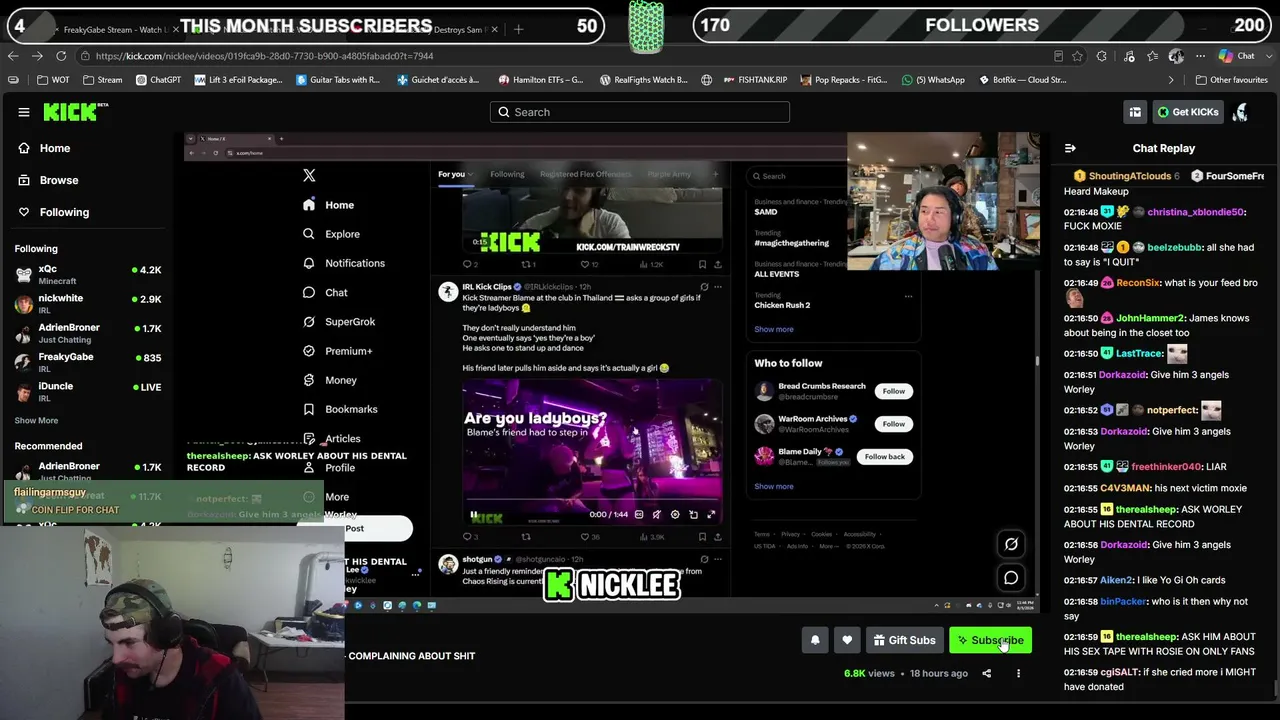This screenshot has width=1280, height=720.
Task: Click the Kick search field
Action: tap(640, 112)
